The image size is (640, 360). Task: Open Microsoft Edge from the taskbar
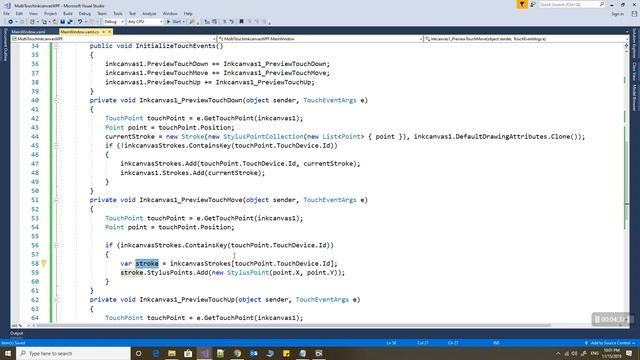[x=156, y=353]
